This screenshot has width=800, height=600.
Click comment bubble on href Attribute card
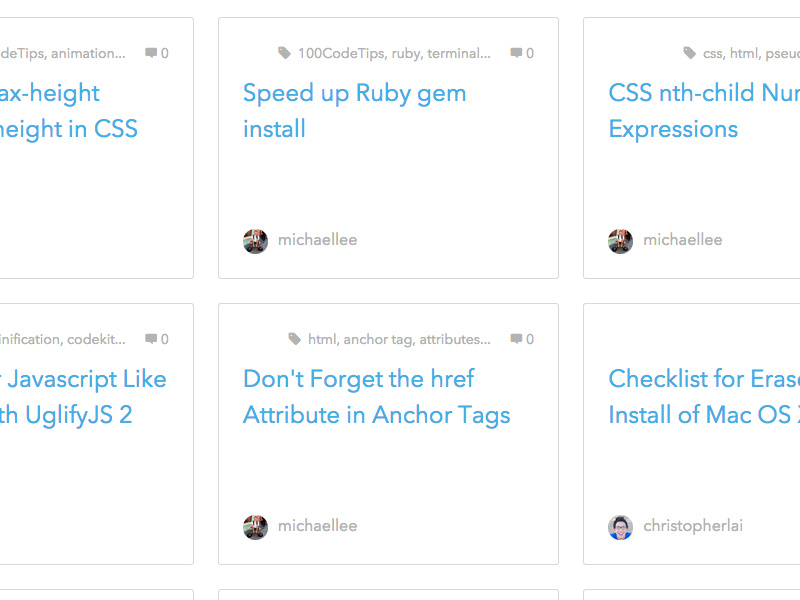point(516,339)
